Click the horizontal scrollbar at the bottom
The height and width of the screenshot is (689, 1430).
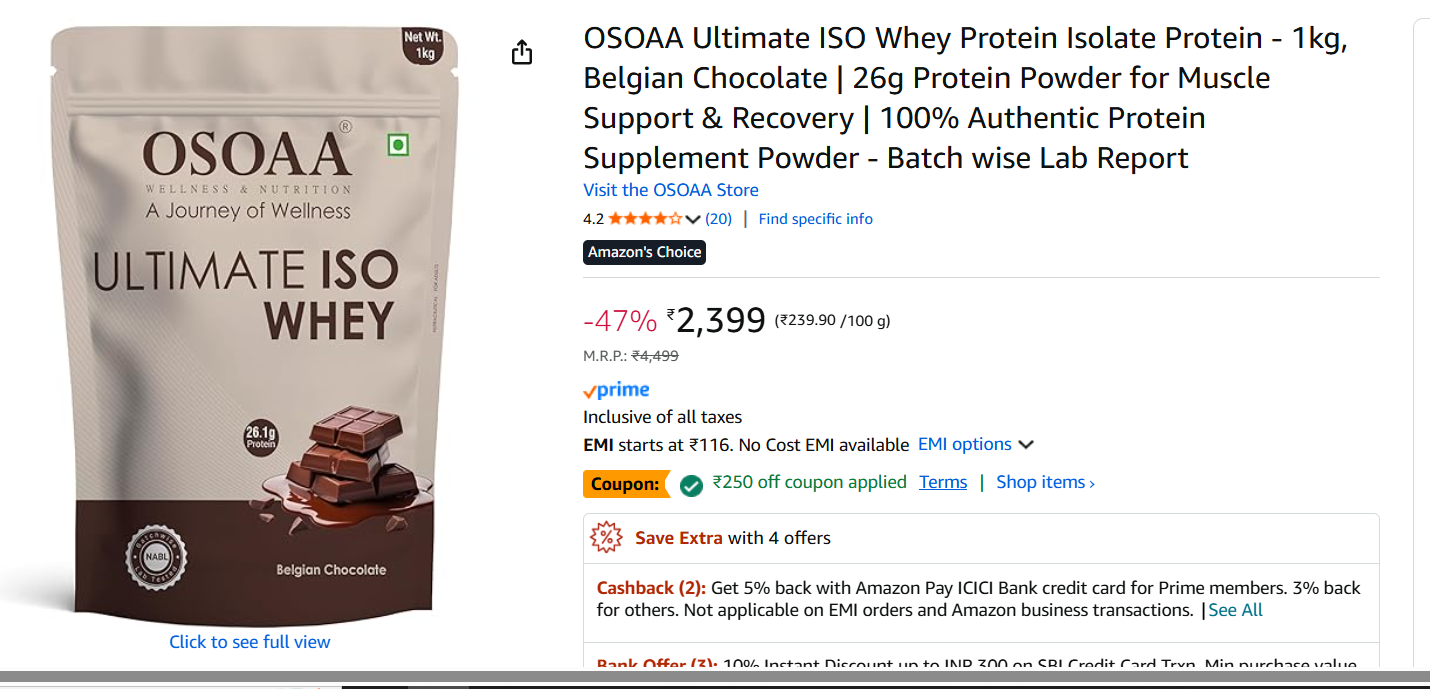[700, 677]
